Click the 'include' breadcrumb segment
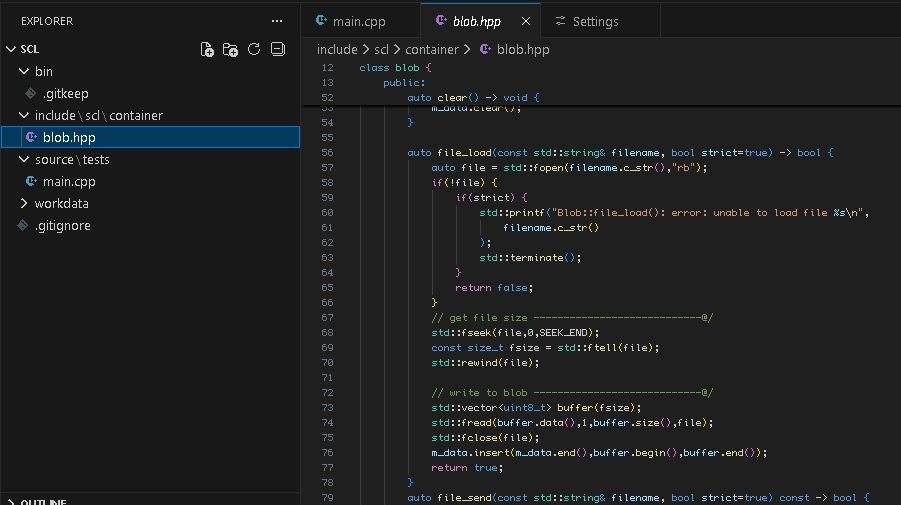The image size is (901, 505). click(x=337, y=49)
